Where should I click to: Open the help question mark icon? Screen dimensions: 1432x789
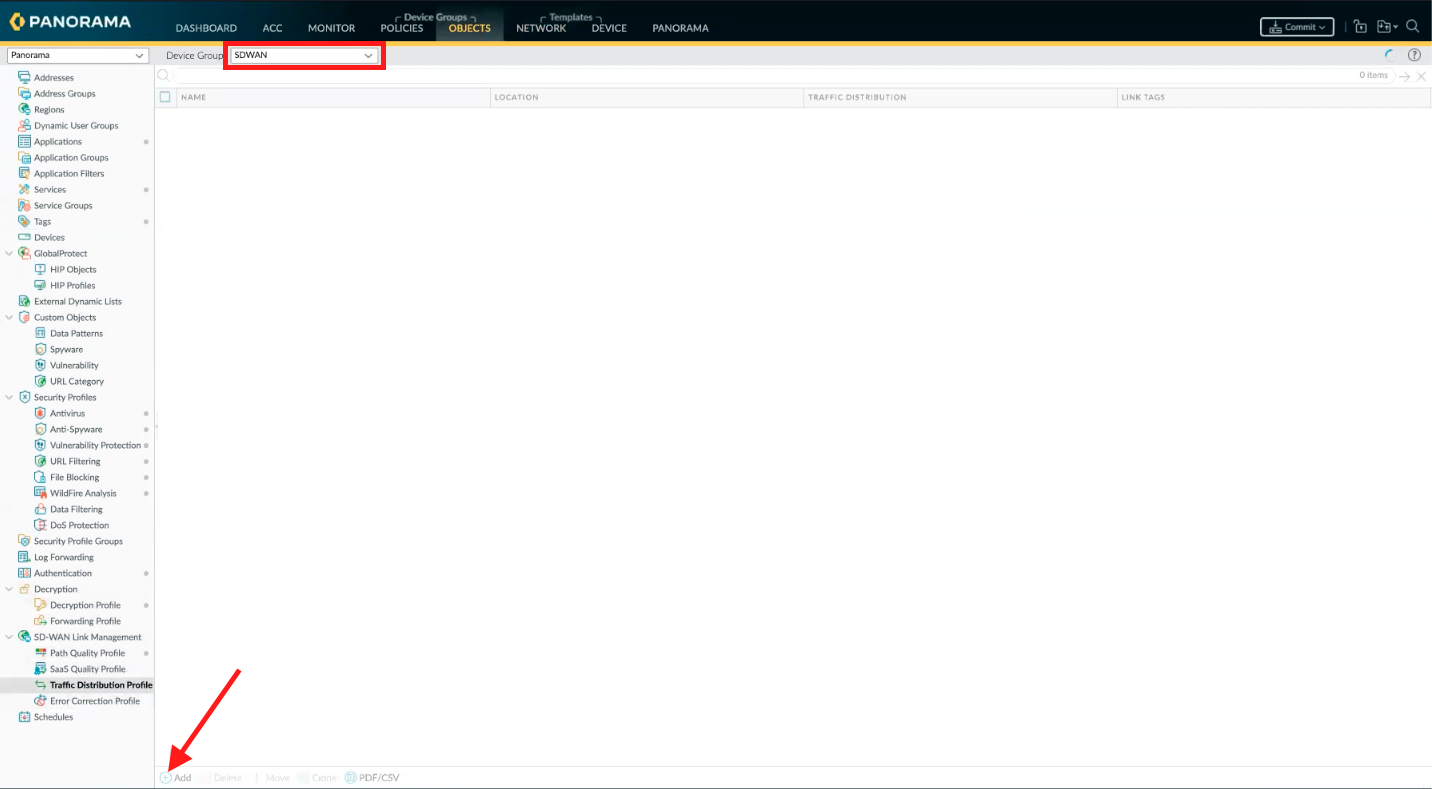[1414, 56]
